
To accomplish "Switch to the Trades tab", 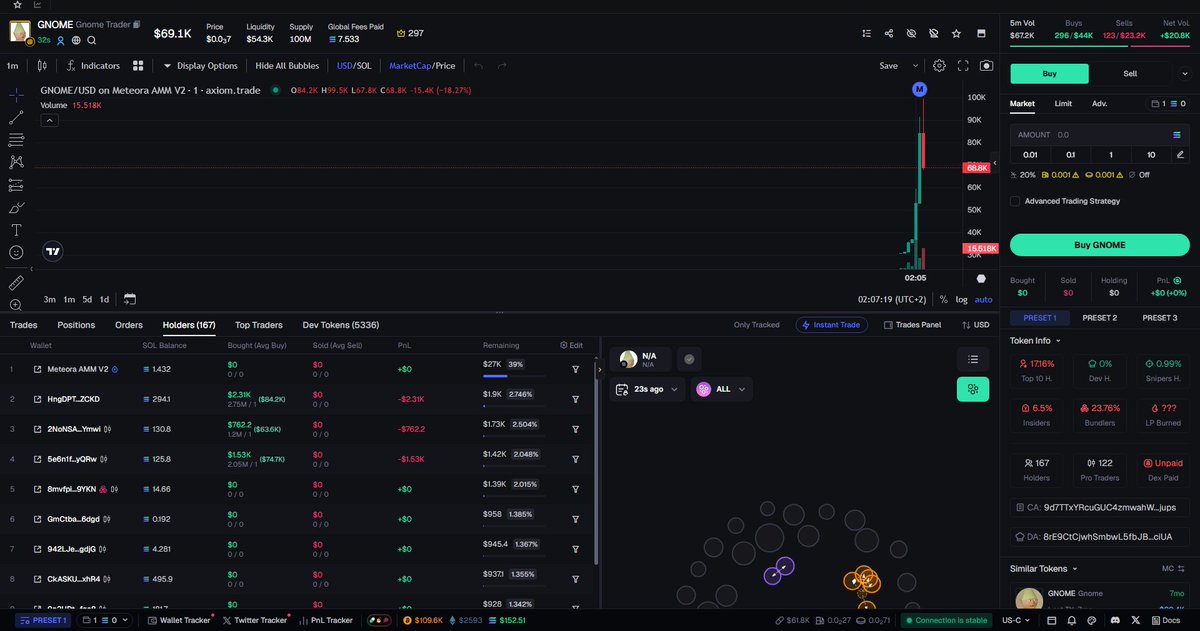I will pos(23,325).
